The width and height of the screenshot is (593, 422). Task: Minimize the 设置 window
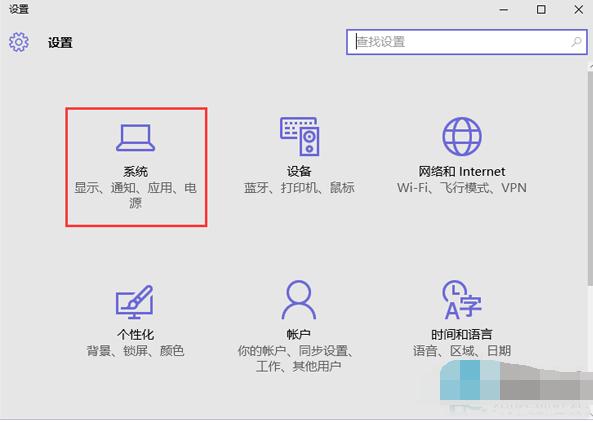pyautogui.click(x=504, y=10)
